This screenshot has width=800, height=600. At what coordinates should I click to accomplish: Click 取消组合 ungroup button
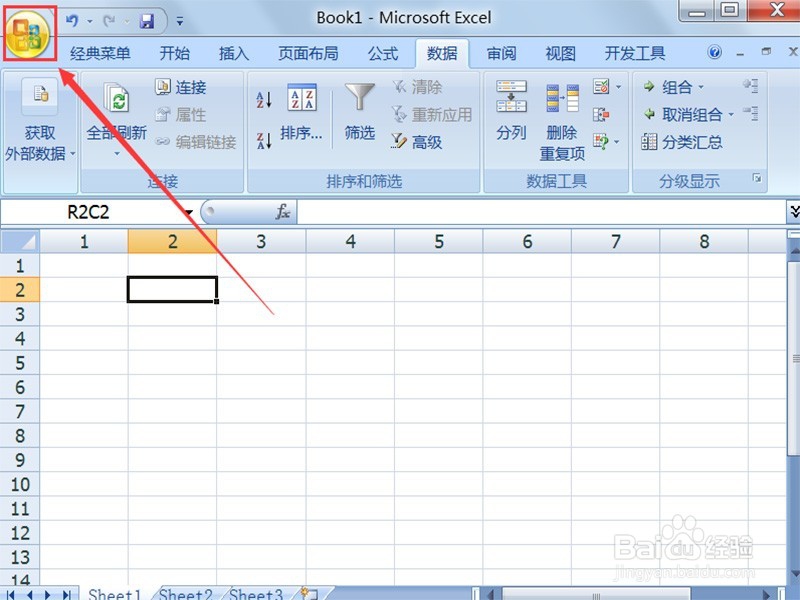[x=683, y=114]
